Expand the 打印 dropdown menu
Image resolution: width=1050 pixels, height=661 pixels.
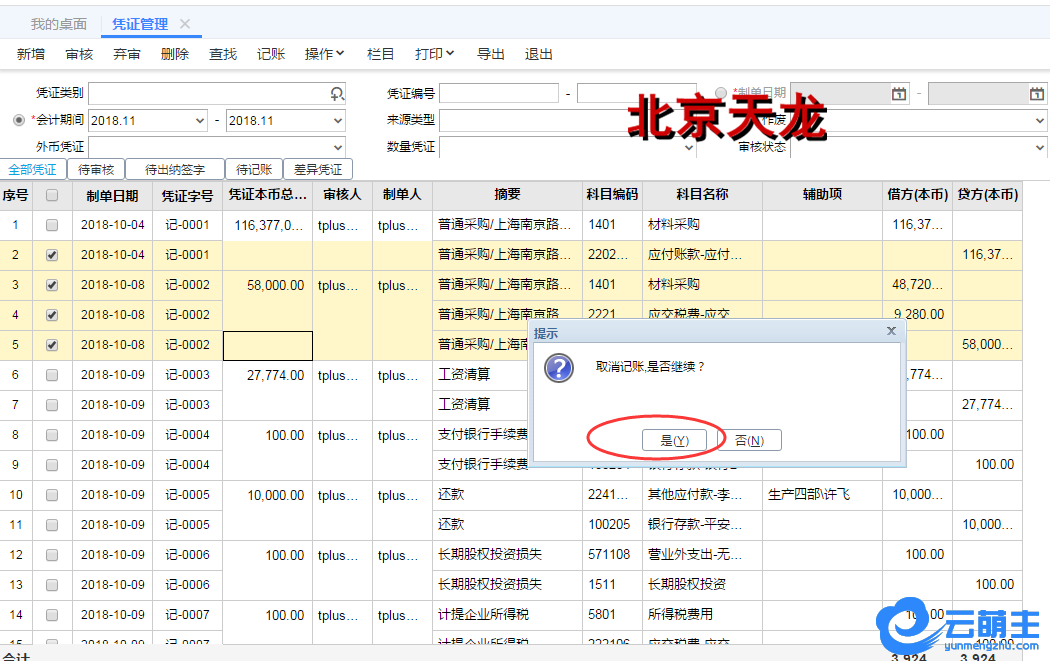[x=434, y=54]
